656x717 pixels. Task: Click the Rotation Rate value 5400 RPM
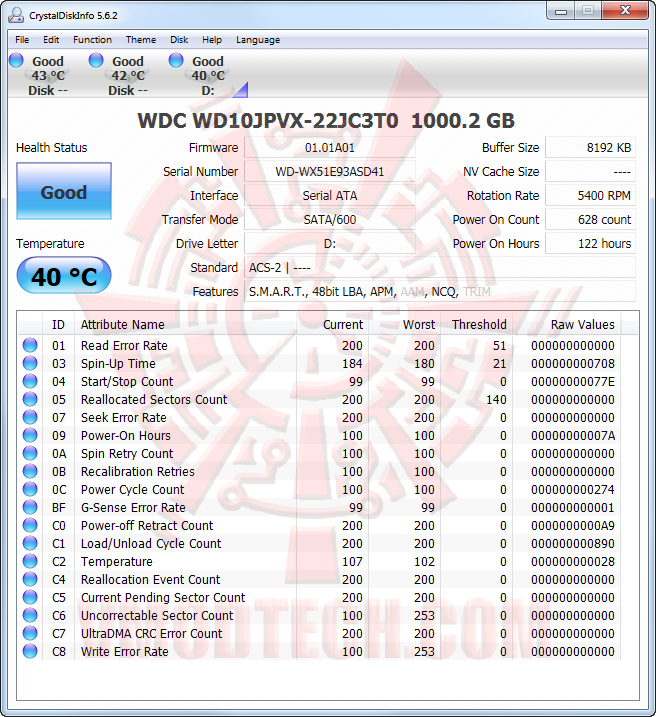pyautogui.click(x=590, y=196)
